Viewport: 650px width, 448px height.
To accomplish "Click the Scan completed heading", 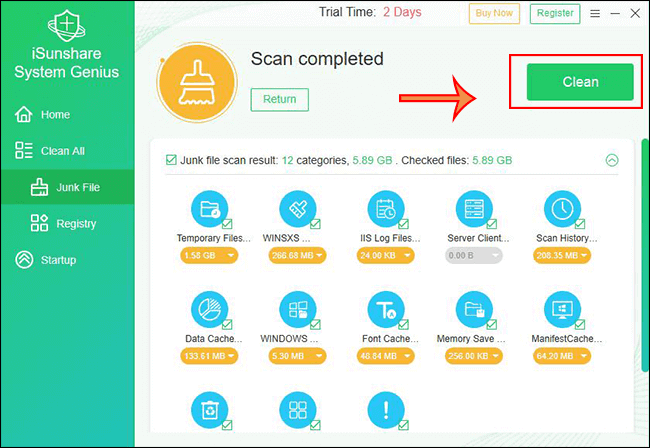I will tap(317, 59).
